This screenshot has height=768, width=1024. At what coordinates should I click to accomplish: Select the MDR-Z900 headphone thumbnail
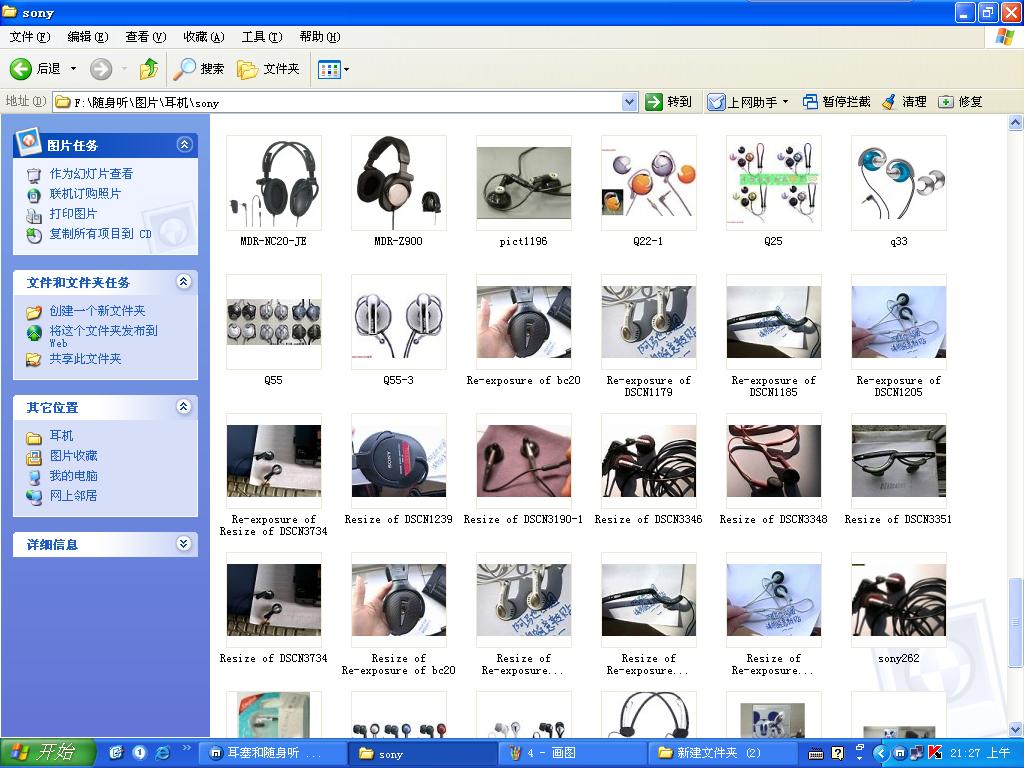click(x=399, y=183)
